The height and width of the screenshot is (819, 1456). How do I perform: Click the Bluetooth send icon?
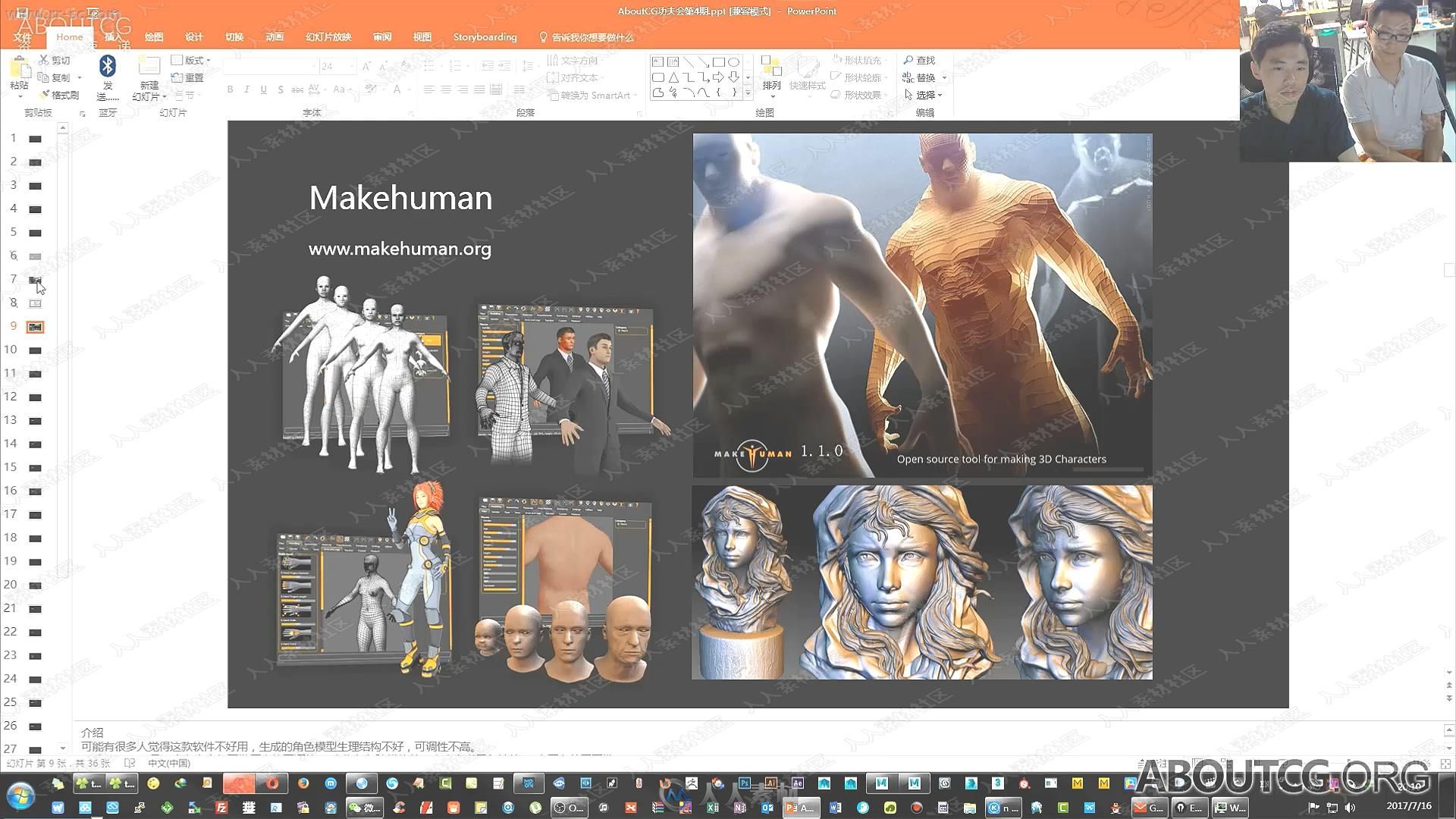[x=108, y=67]
